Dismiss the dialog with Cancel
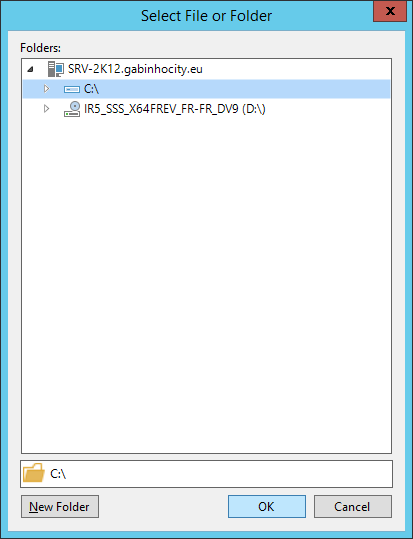Image resolution: width=413 pixels, height=539 pixels. 352,506
